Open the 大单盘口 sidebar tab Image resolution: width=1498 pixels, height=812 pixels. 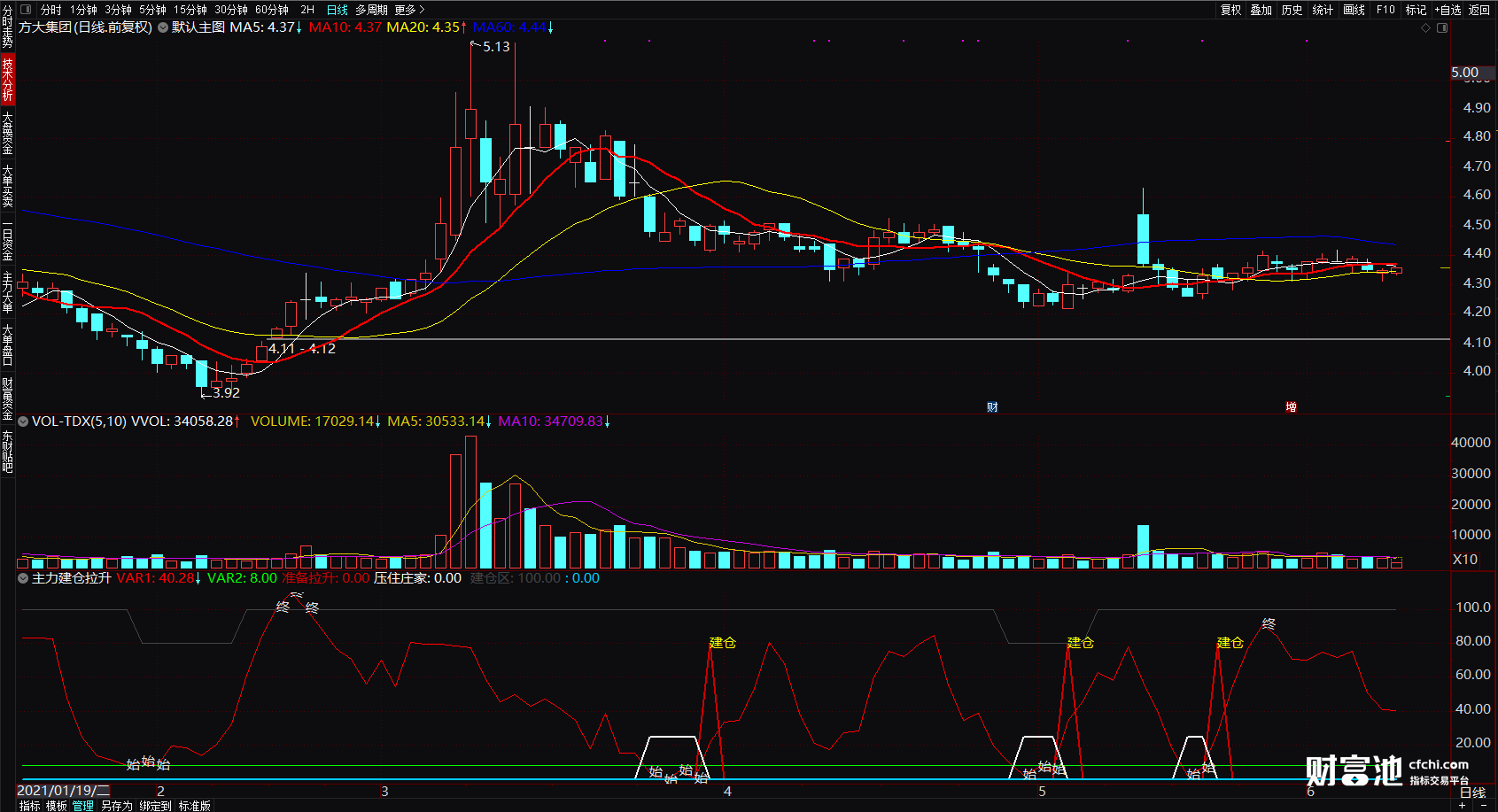(7, 345)
